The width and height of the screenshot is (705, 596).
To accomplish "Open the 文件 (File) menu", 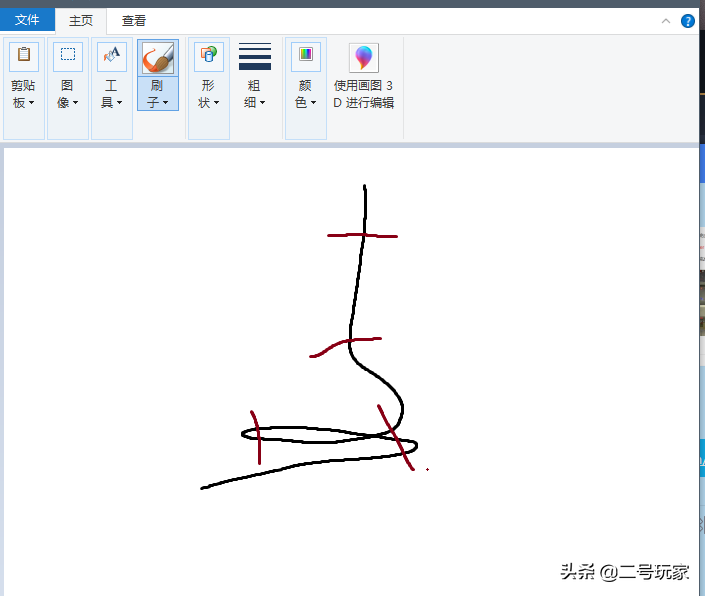I will [x=27, y=20].
